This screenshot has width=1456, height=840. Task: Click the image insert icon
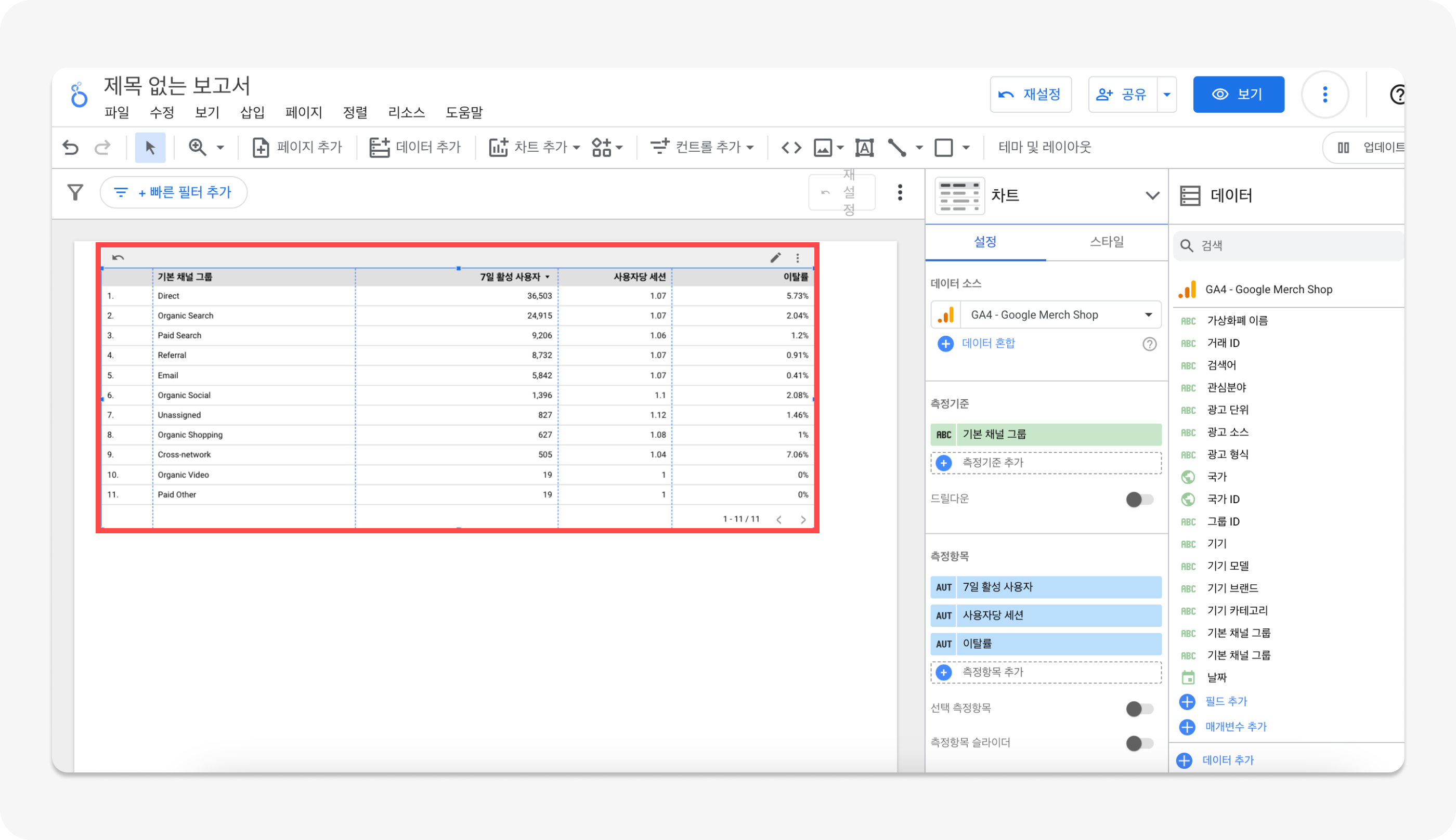[x=823, y=148]
